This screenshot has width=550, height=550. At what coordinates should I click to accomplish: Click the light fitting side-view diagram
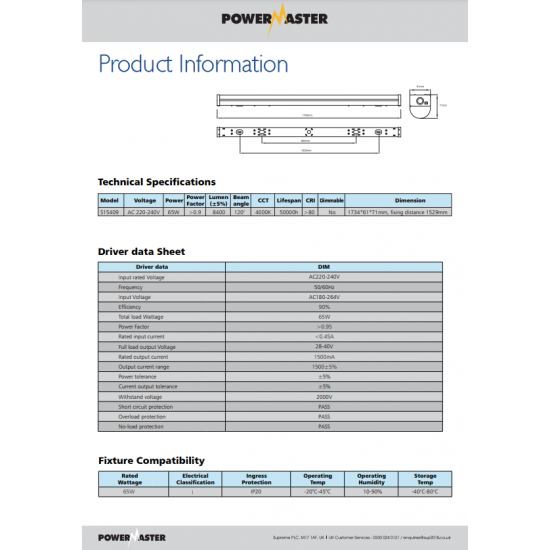(309, 106)
